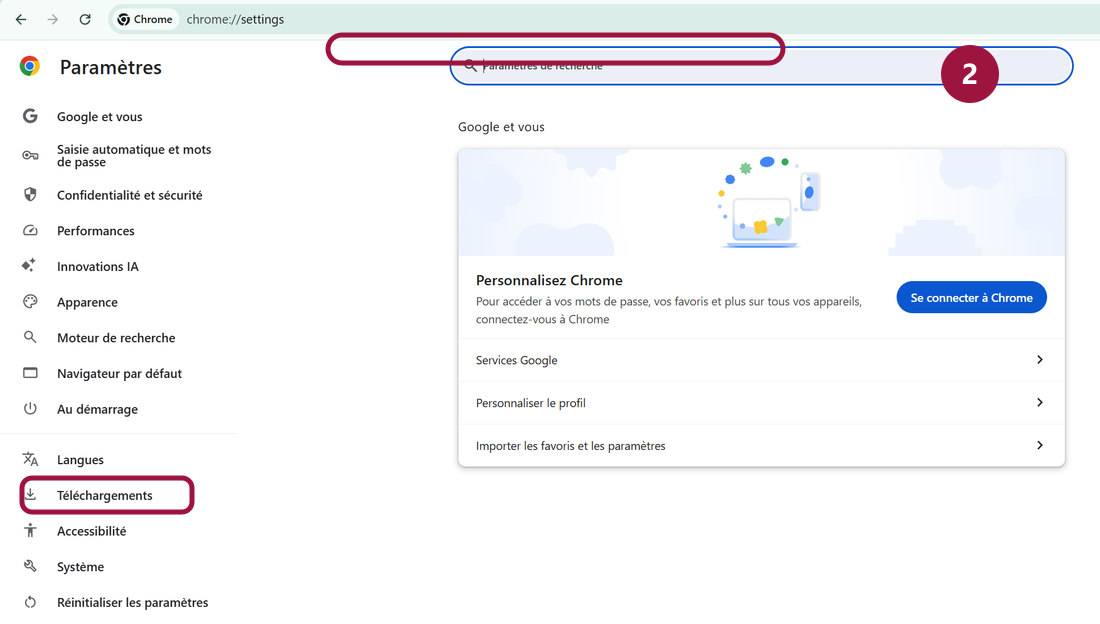Click the settings search field
This screenshot has width=1100, height=624.
click(x=761, y=66)
